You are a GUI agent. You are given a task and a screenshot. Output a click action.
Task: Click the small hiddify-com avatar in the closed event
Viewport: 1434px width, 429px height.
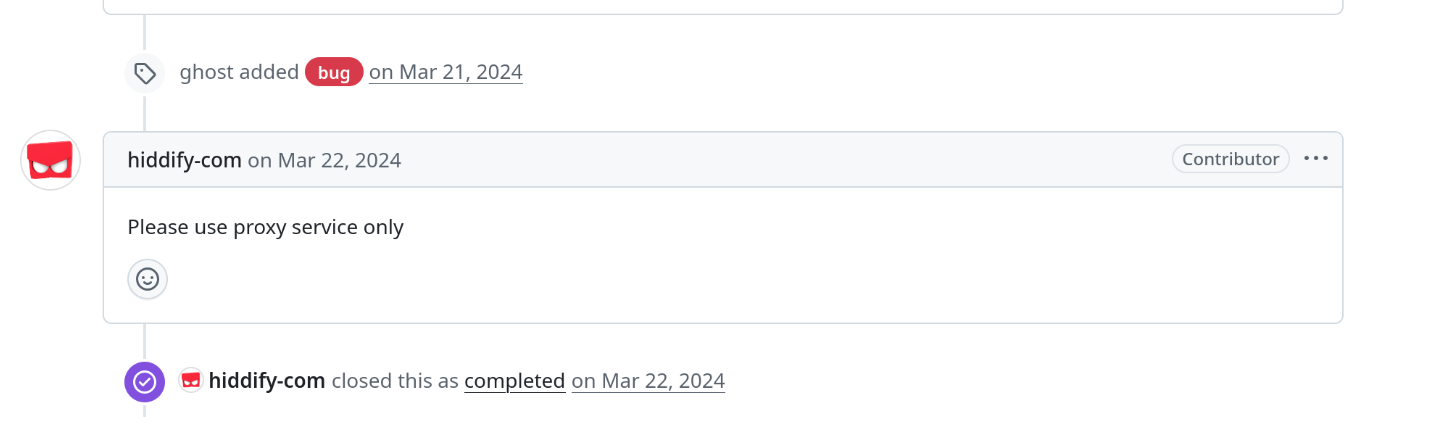tap(190, 380)
